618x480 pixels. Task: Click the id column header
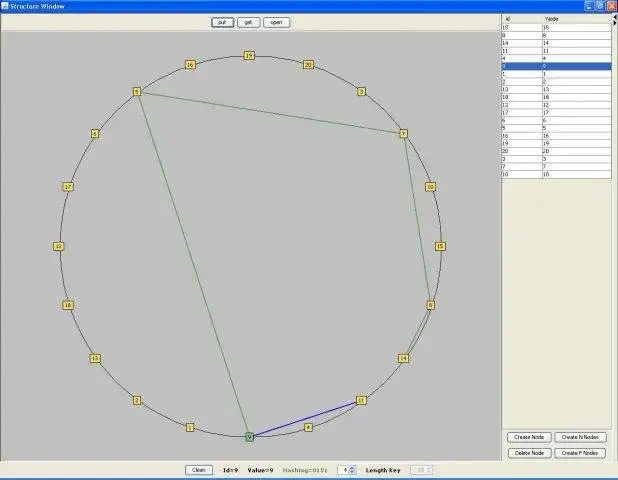coord(522,18)
